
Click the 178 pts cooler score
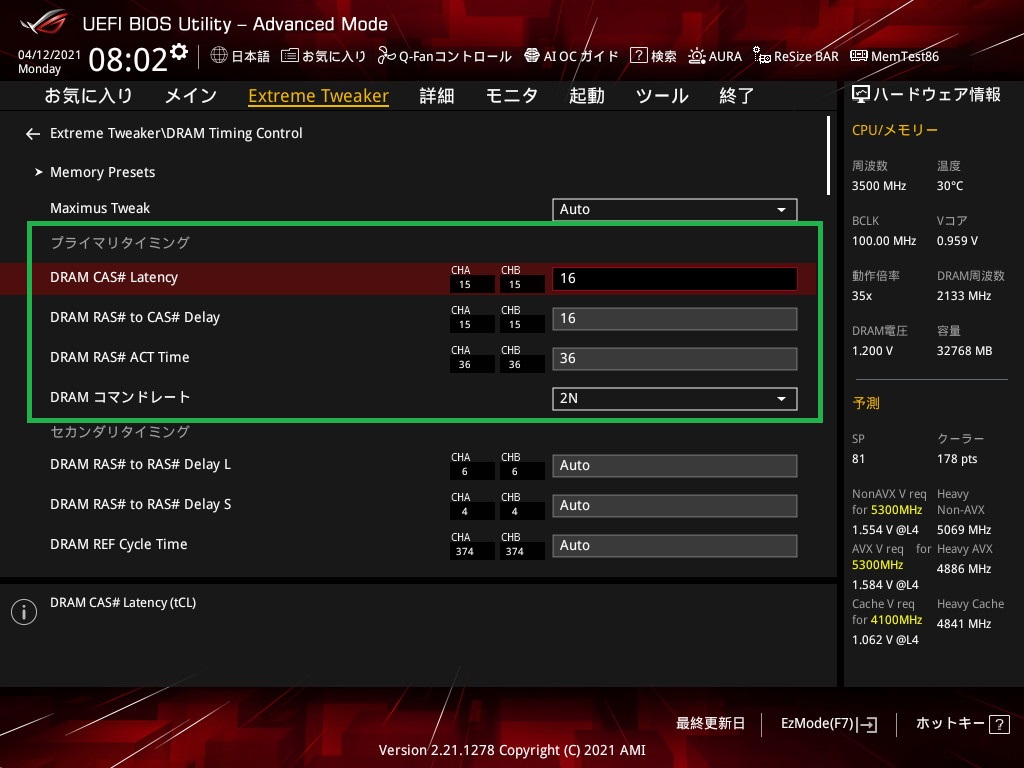(x=957, y=459)
